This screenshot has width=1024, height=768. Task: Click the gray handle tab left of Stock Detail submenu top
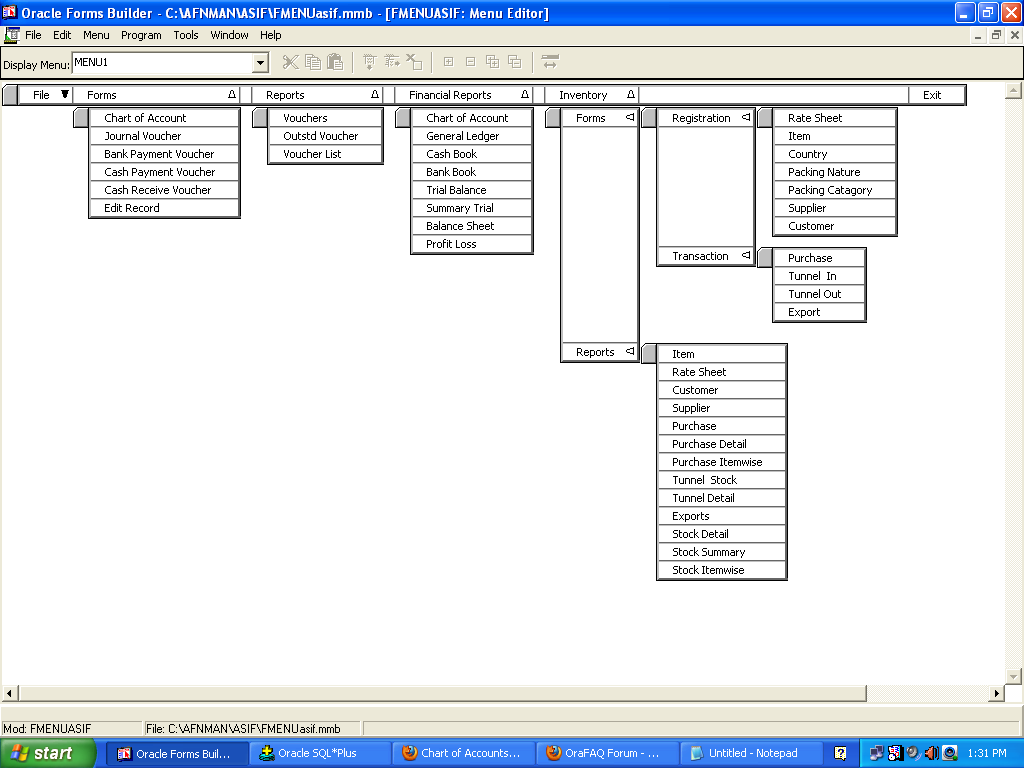[x=649, y=354]
